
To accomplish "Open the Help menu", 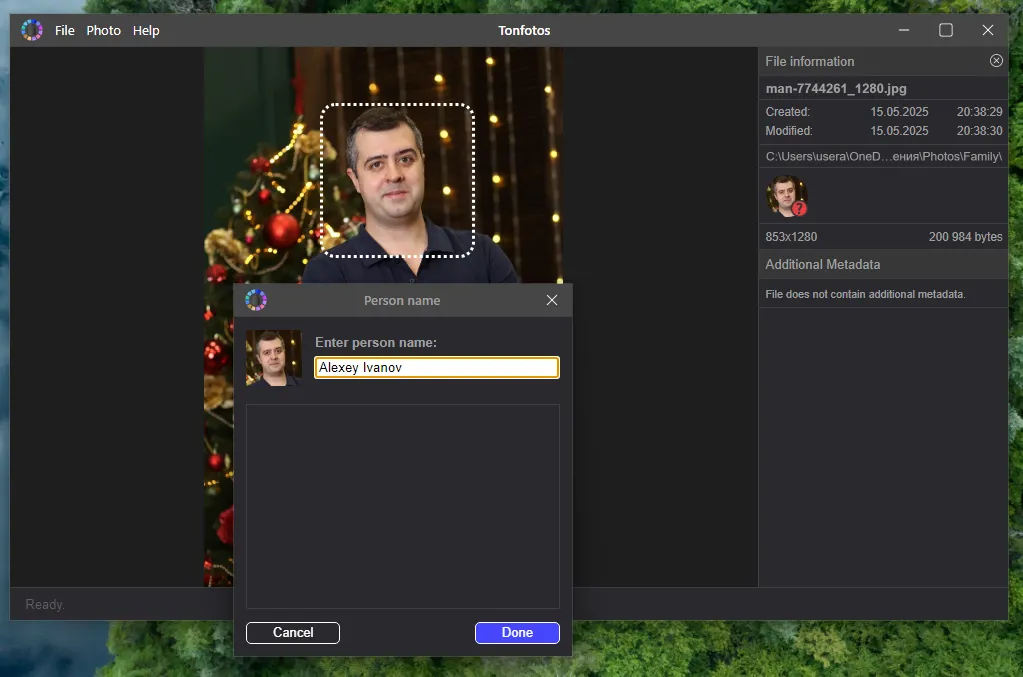I will pyautogui.click(x=146, y=31).
